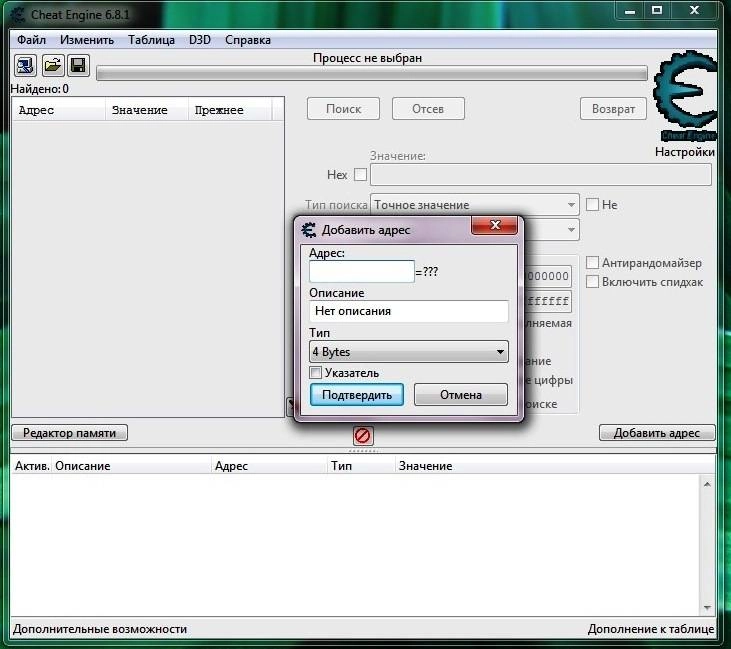Click the Отсев button
The image size is (731, 649).
coord(428,109)
